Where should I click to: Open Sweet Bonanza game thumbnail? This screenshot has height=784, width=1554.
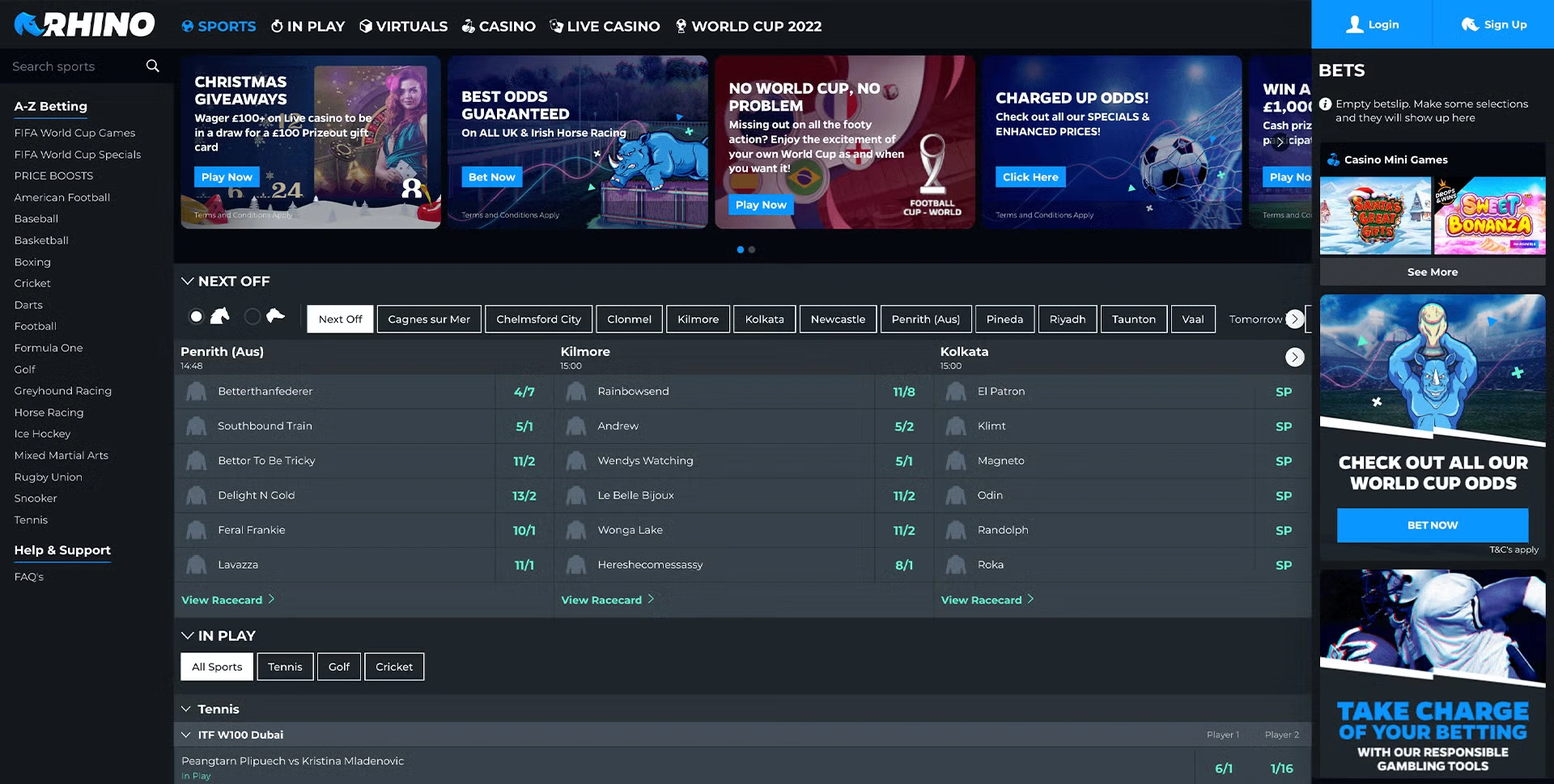1490,216
